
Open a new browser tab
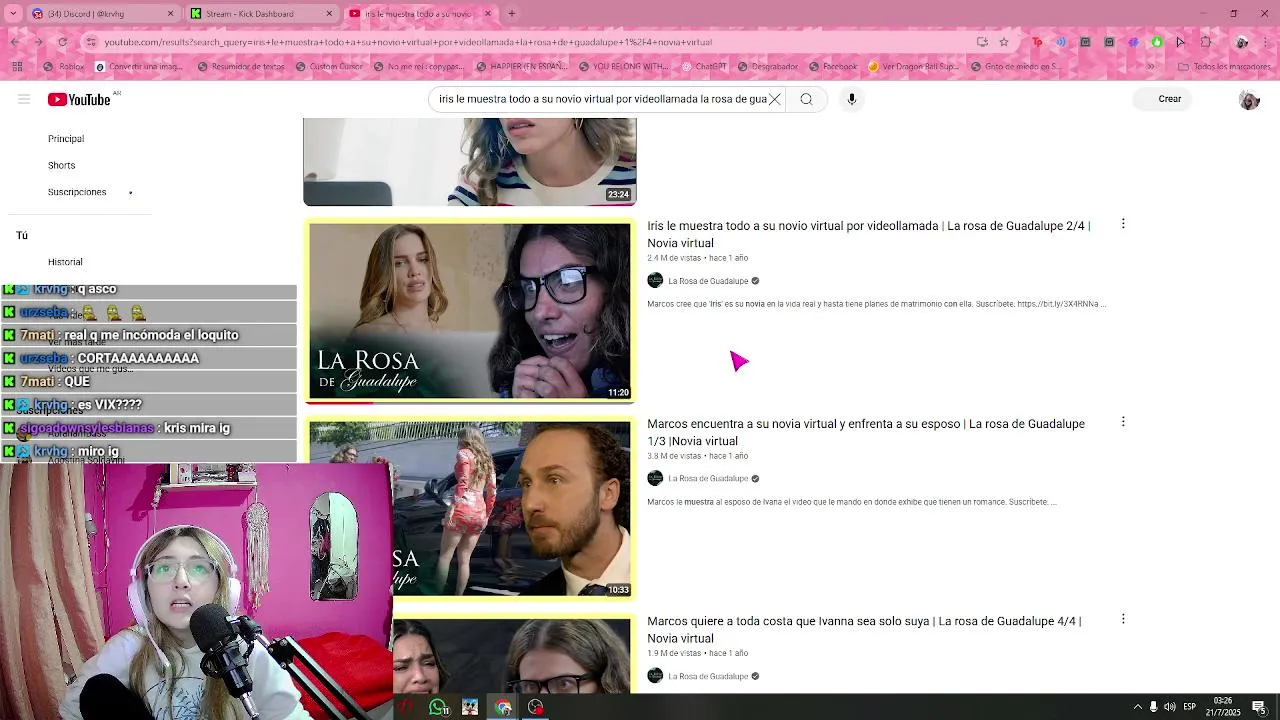click(511, 14)
